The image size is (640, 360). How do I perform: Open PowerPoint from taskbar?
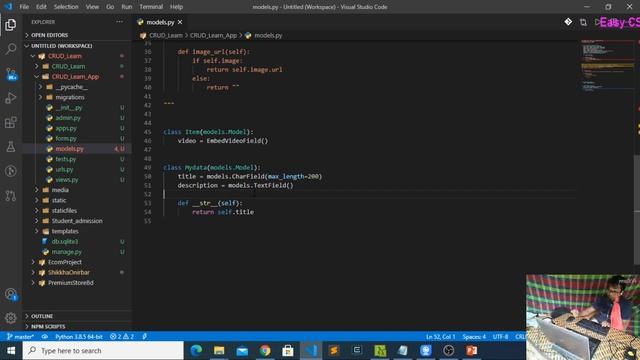point(471,351)
